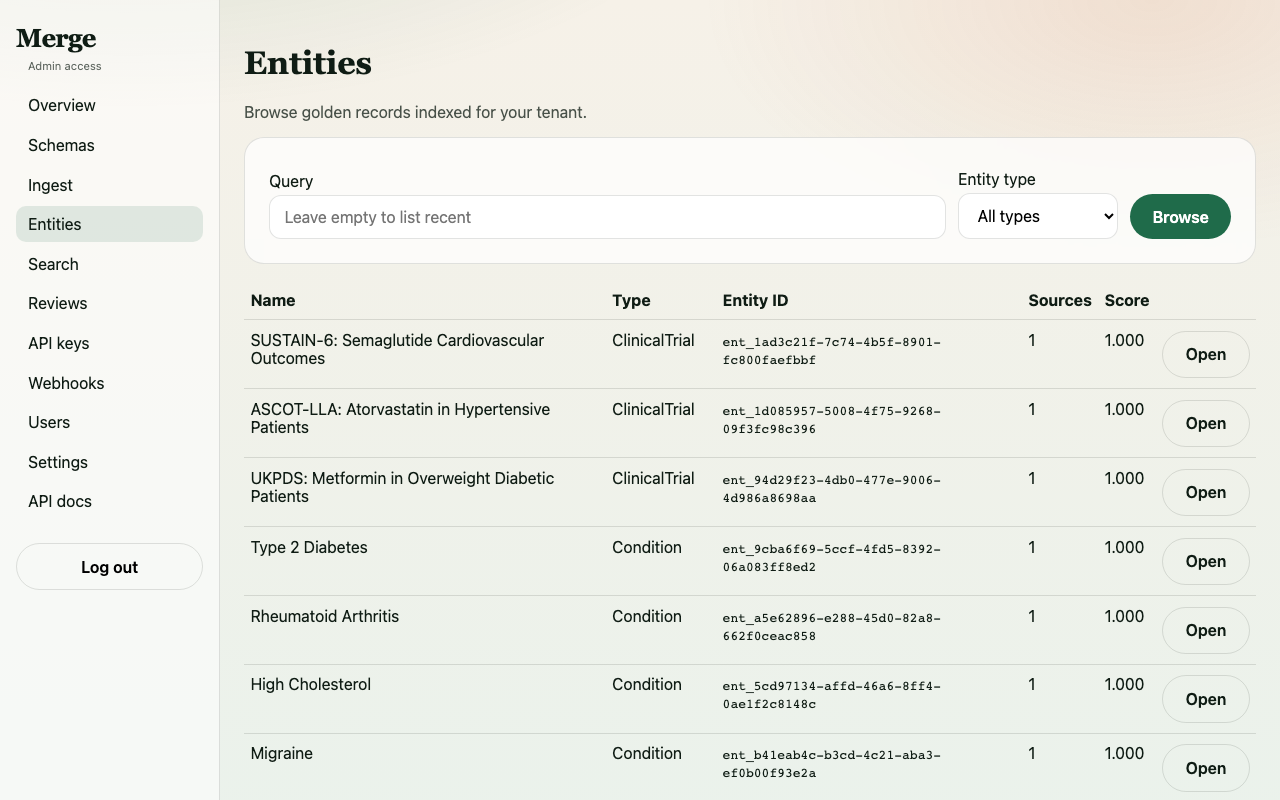The image size is (1280, 800).
Task: Click the Entity ID column header
Action: pos(755,300)
